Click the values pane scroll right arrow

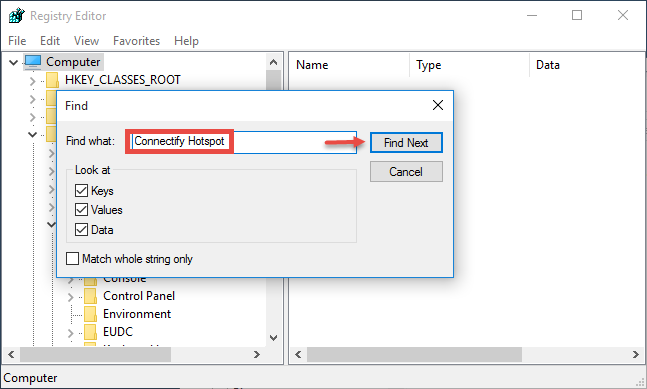(x=636, y=354)
